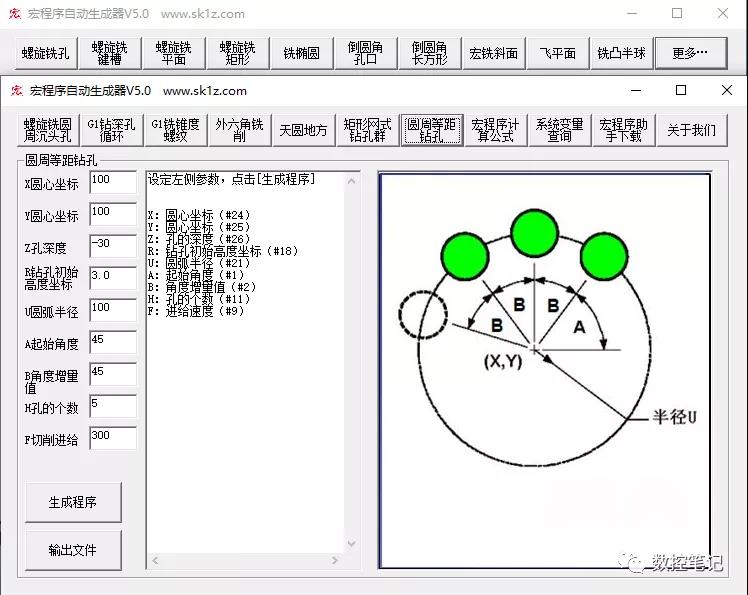Viewport: 748px width, 595px height.
Task: Focus the Z孔深度 input field
Action: 112,245
